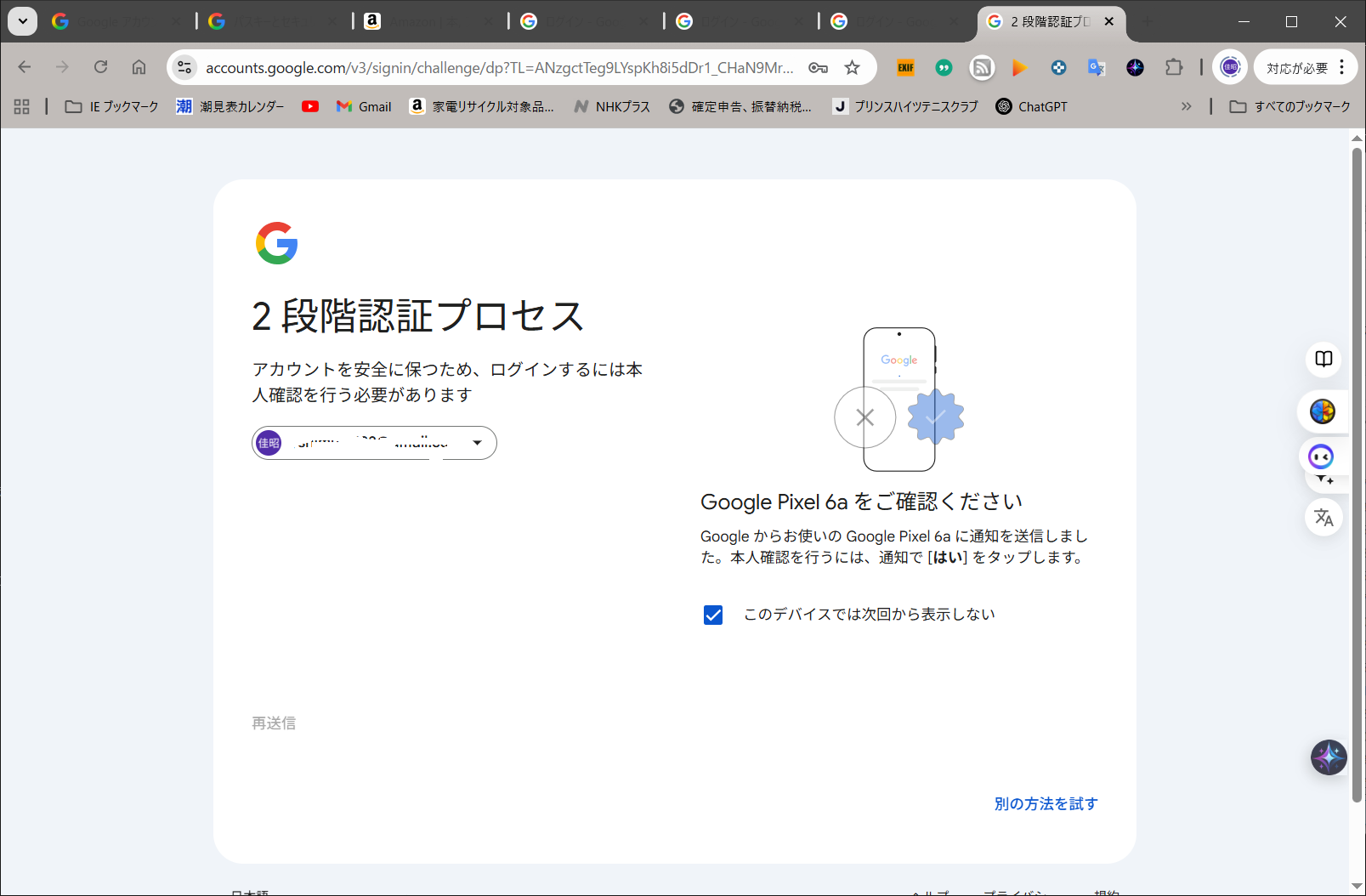This screenshot has height=896, width=1366.
Task: Open the tab search dropdown arrow
Action: pos(23,21)
